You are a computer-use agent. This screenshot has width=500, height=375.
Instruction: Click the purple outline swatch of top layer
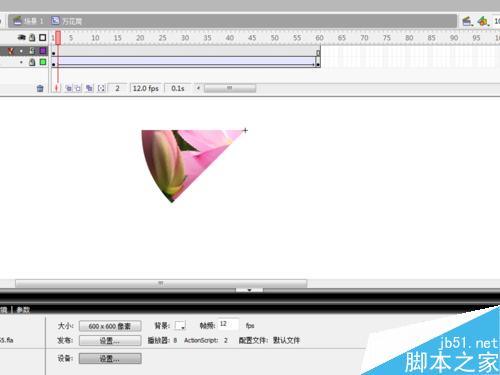[x=43, y=51]
